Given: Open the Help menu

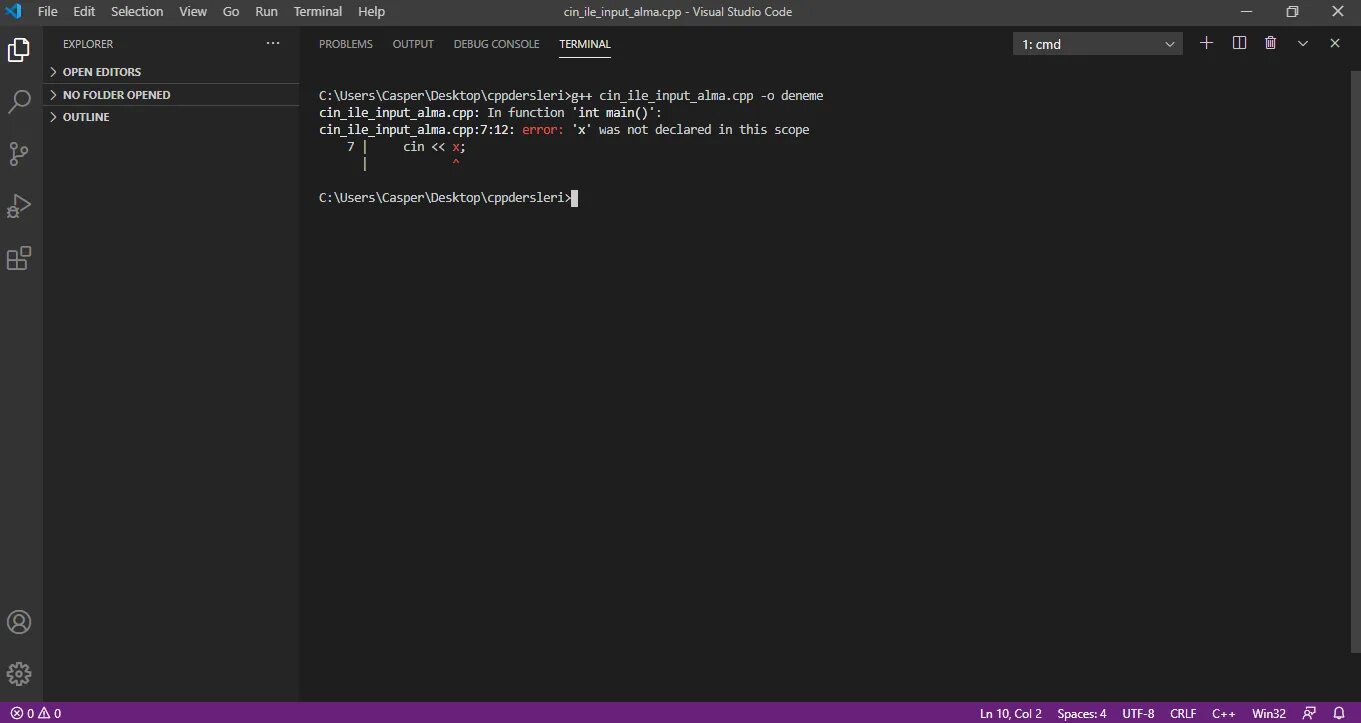Looking at the screenshot, I should pyautogui.click(x=371, y=12).
